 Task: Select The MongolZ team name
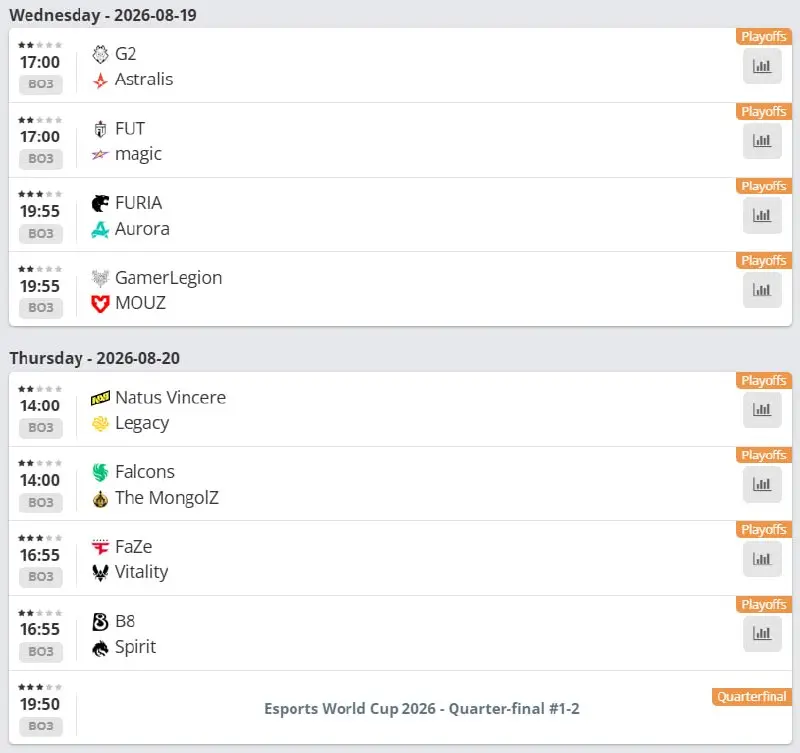(167, 498)
